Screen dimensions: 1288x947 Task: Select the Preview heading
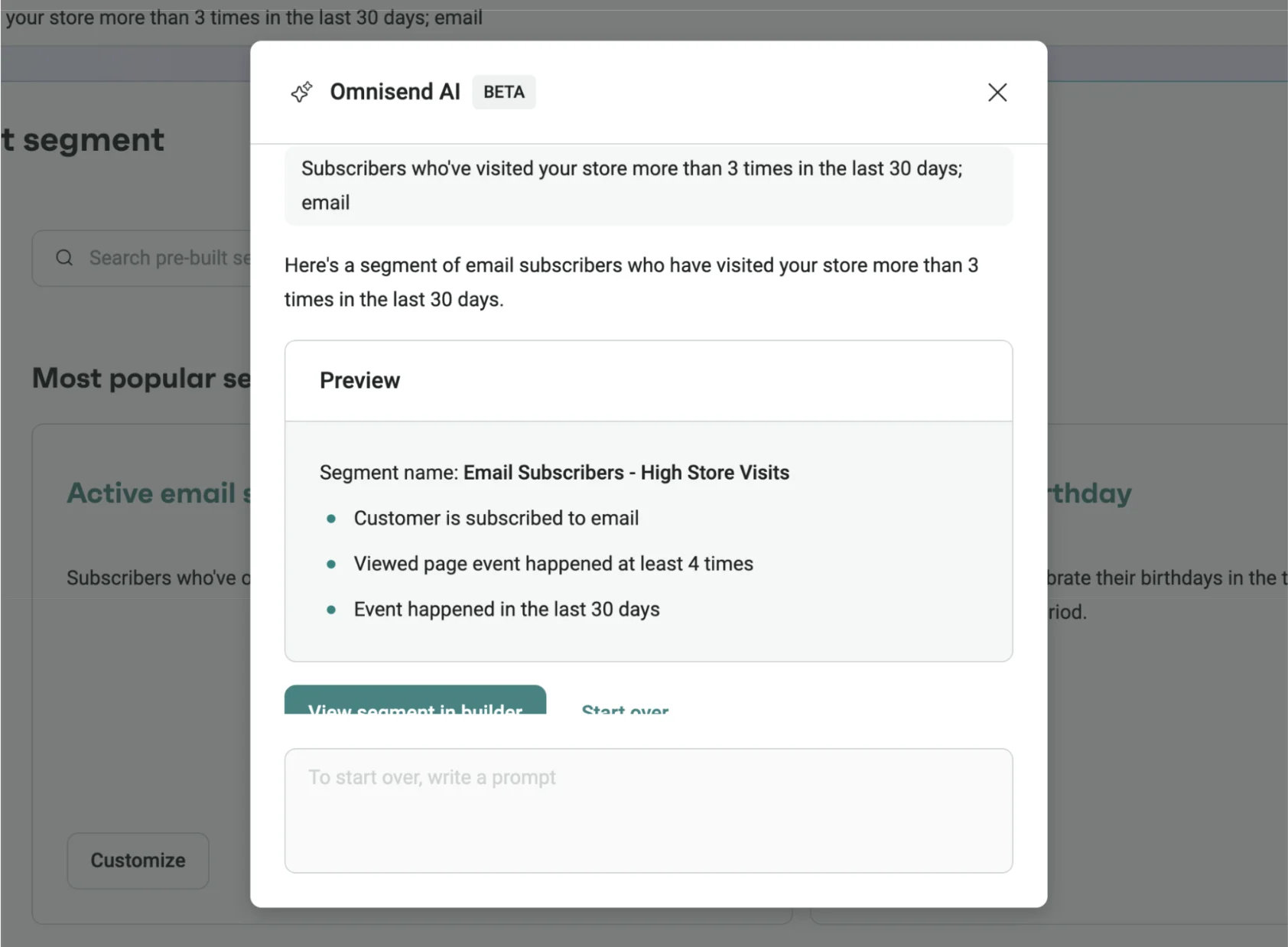[359, 380]
